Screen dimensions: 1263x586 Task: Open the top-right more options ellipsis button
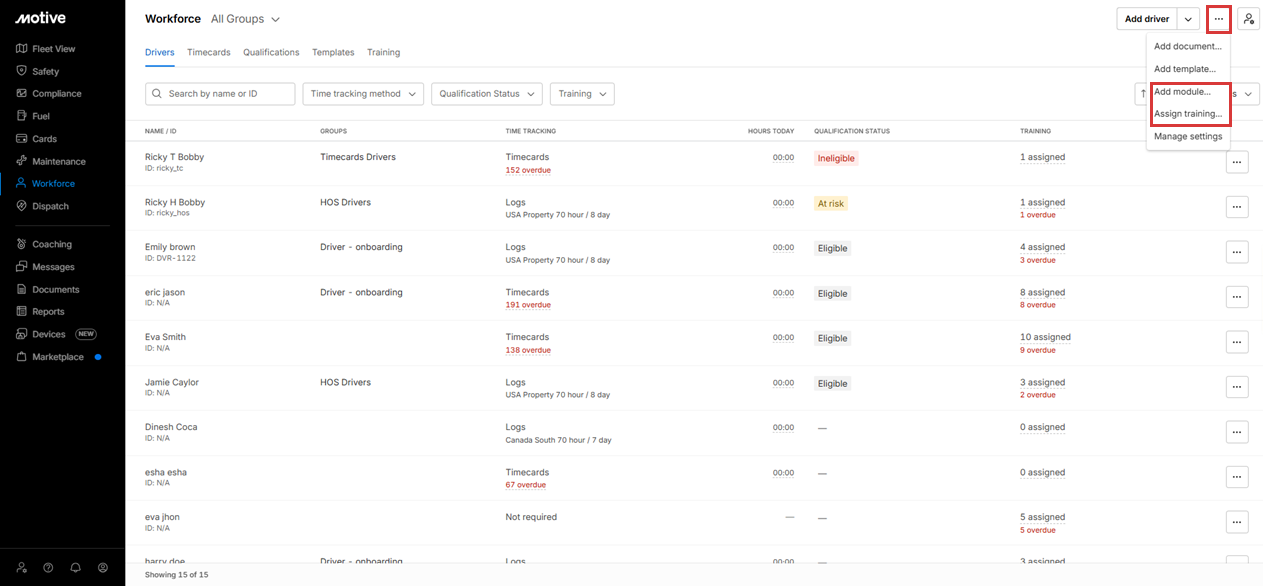1218,19
